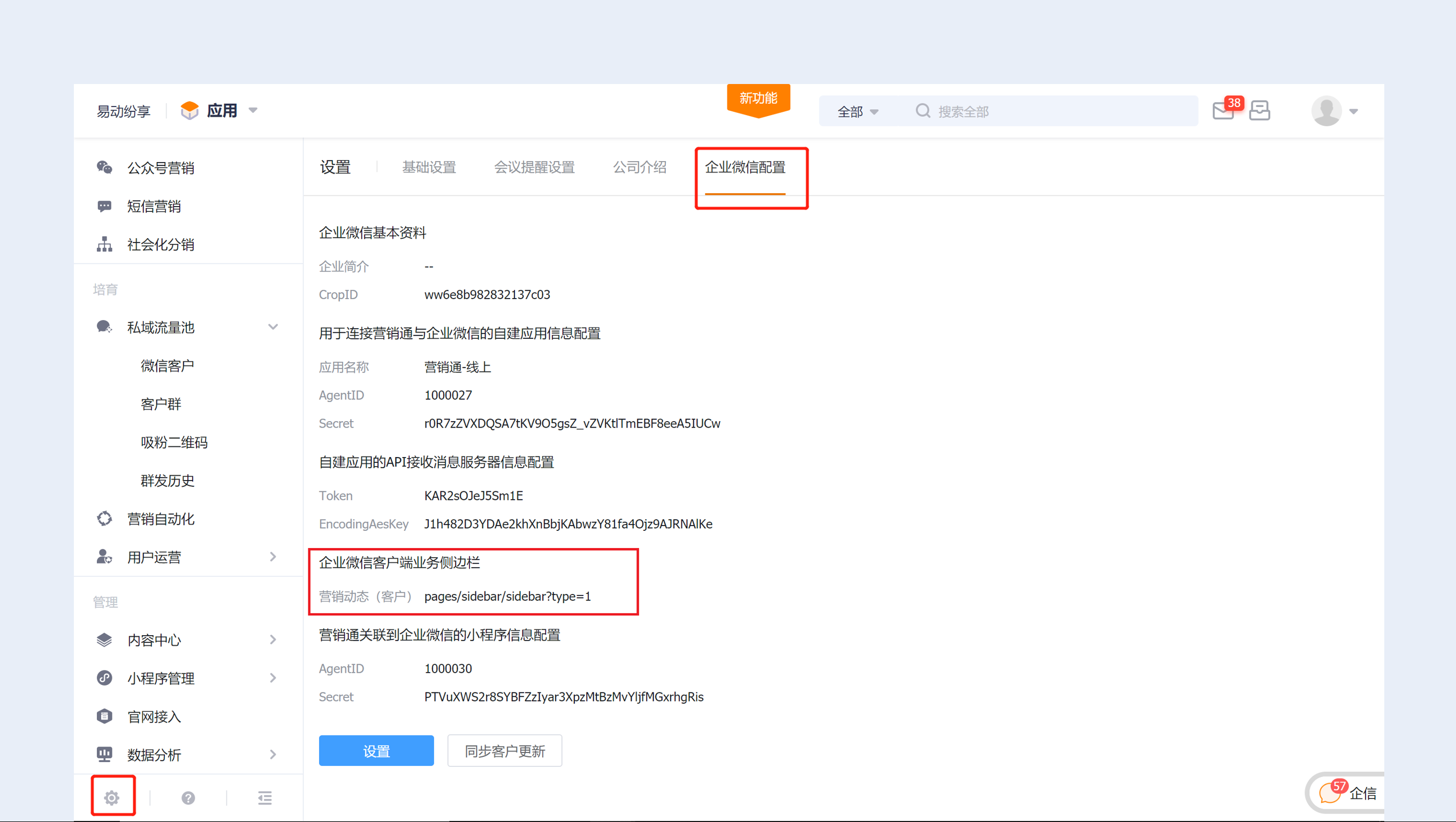Image resolution: width=1456 pixels, height=822 pixels.
Task: Open the 应用 dropdown arrow
Action: pyautogui.click(x=253, y=110)
